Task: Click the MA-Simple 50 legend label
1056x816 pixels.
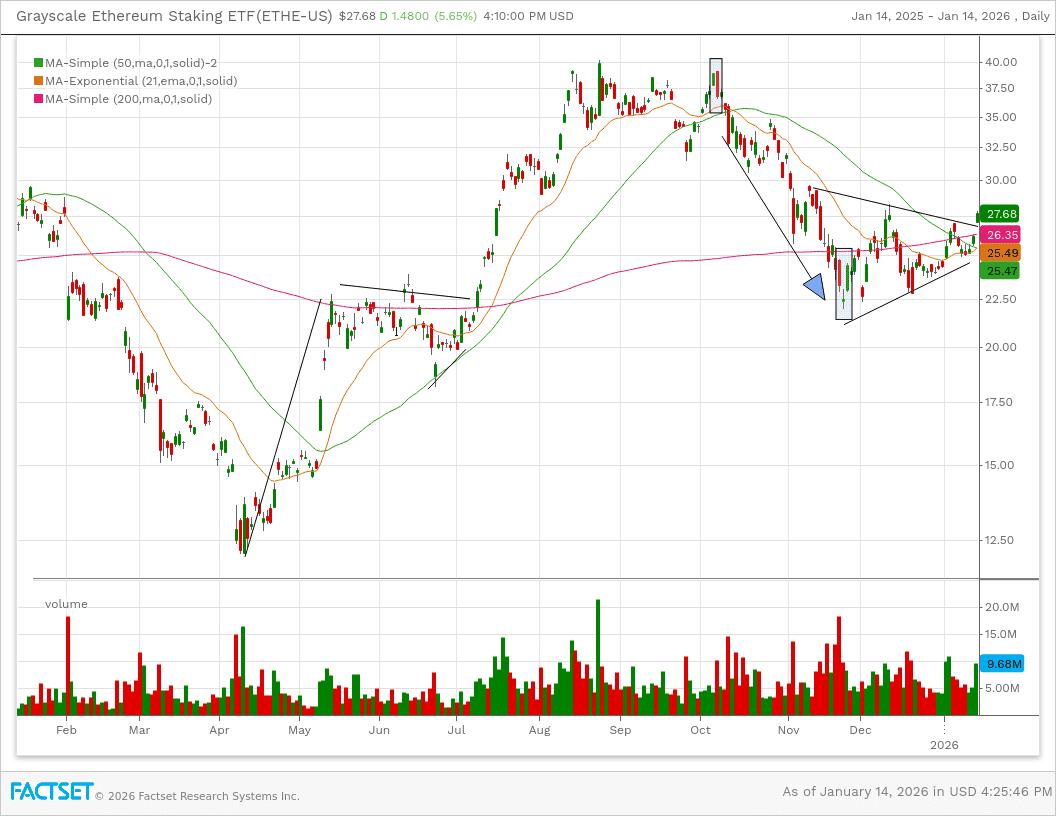Action: 131,62
